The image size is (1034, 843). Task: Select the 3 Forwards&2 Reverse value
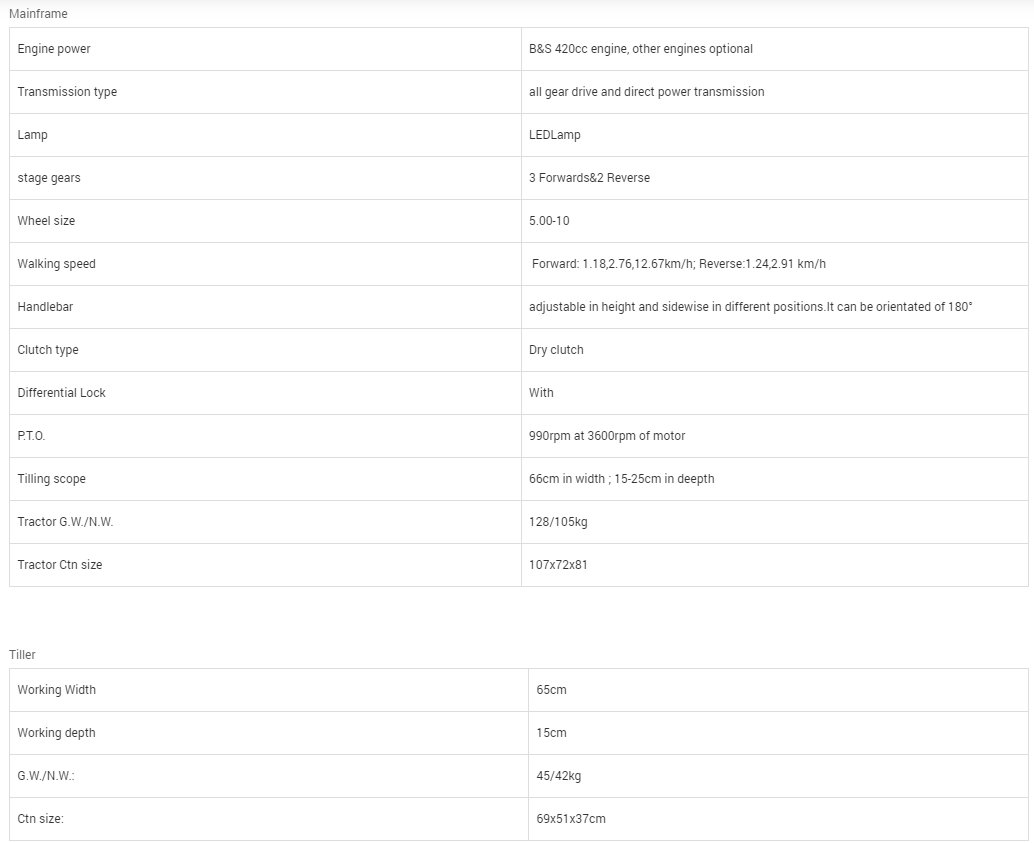[589, 178]
